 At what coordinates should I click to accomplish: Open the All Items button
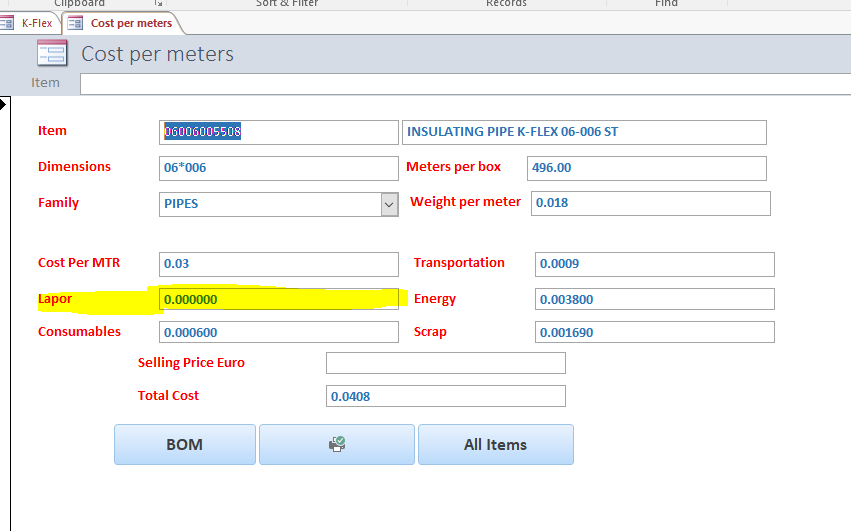tap(495, 445)
